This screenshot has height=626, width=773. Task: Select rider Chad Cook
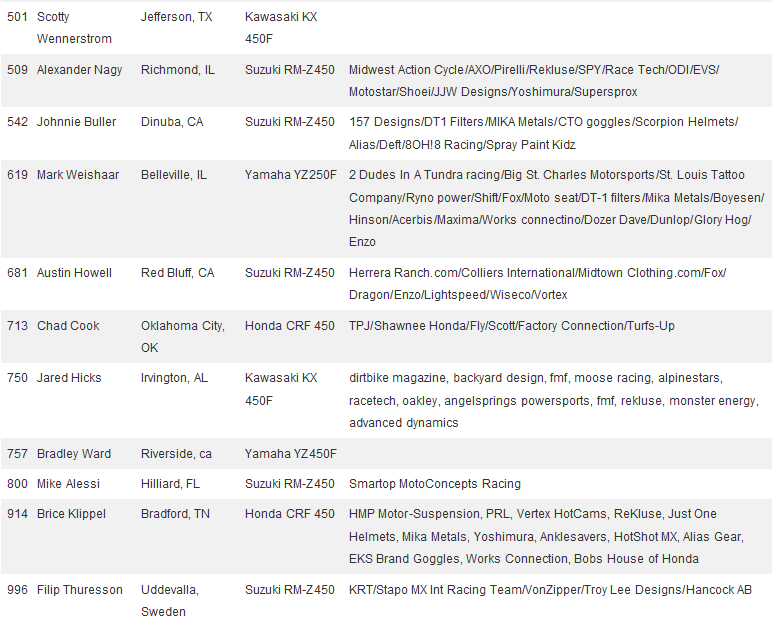pyautogui.click(x=68, y=326)
